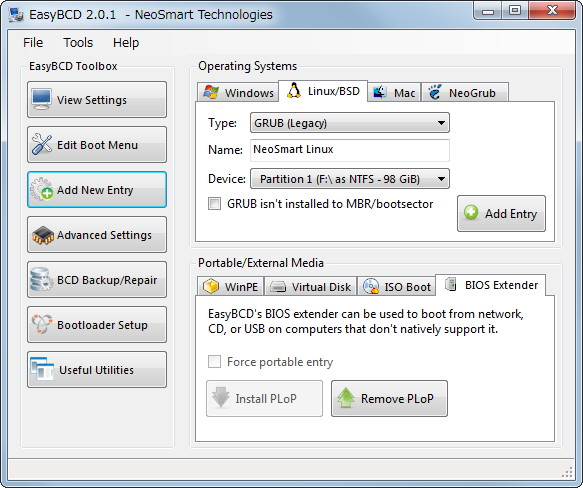Click the monitor icon on View Settings
This screenshot has width=583, height=488.
[41, 99]
